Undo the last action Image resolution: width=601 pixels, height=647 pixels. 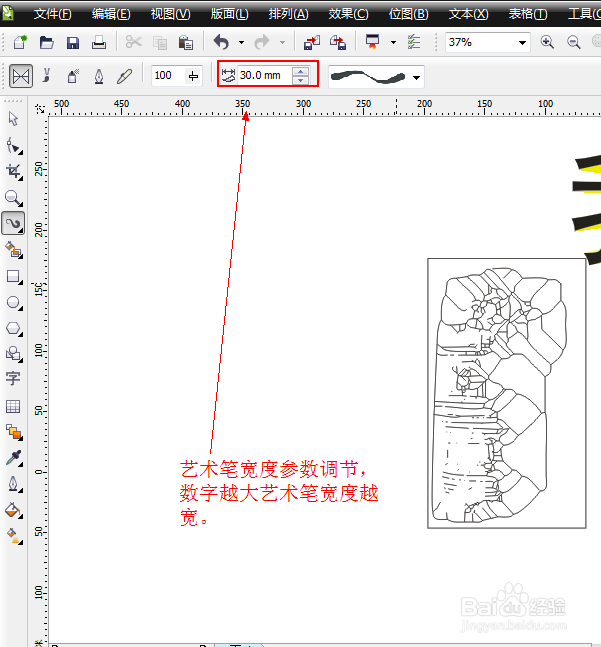pos(222,42)
